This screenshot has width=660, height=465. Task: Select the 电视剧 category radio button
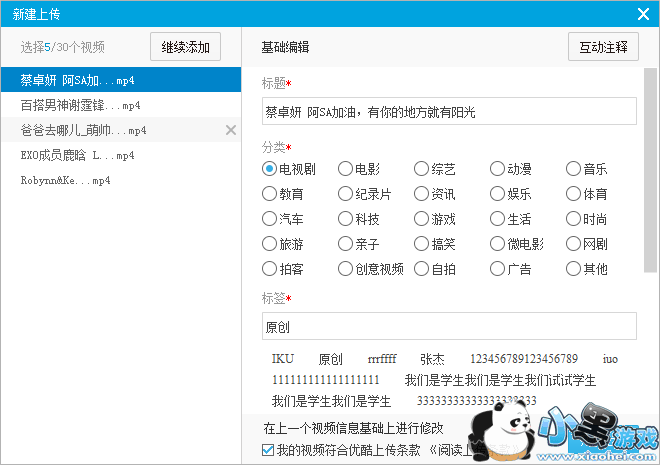tap(269, 169)
